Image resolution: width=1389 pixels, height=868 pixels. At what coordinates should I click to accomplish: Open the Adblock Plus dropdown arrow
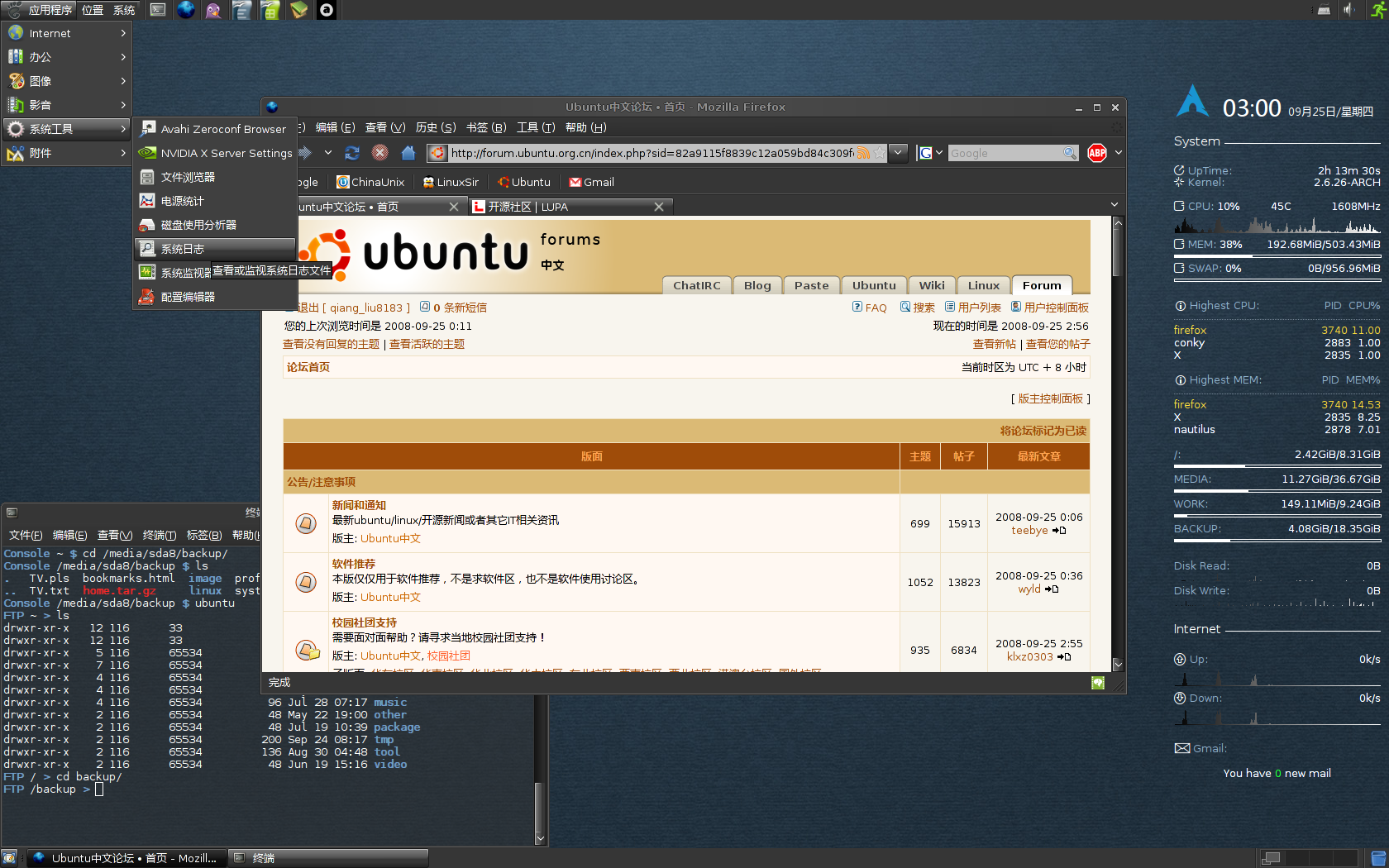1118,153
